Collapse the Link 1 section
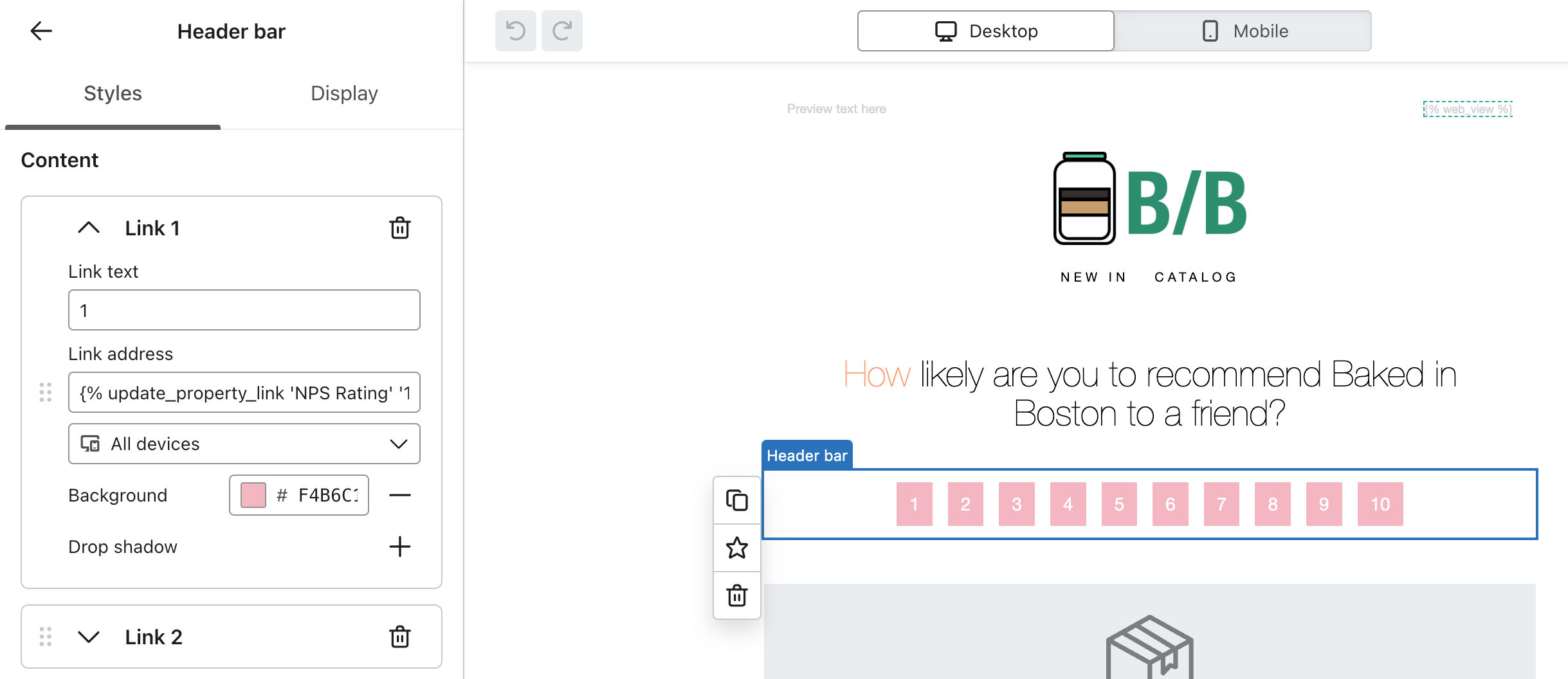The width and height of the screenshot is (1568, 679). tap(89, 228)
